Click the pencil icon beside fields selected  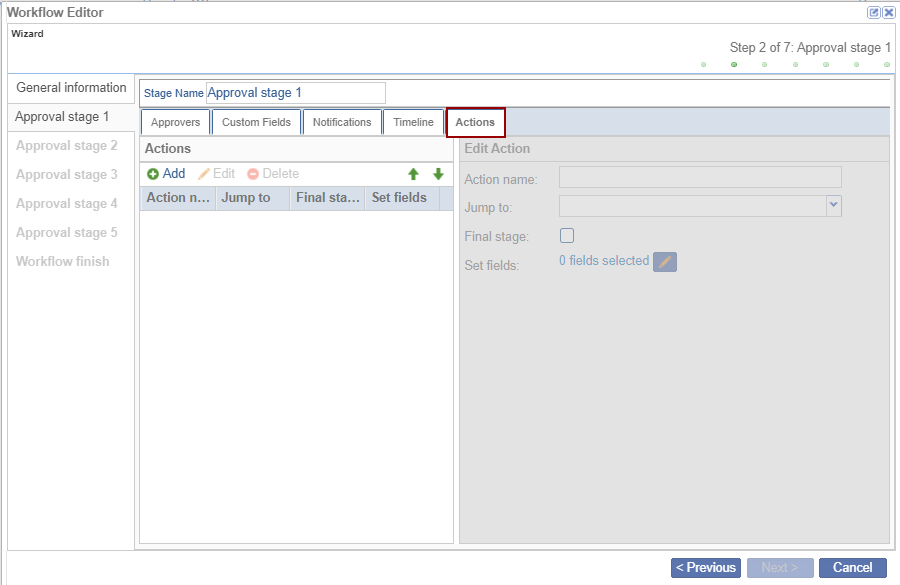click(665, 262)
